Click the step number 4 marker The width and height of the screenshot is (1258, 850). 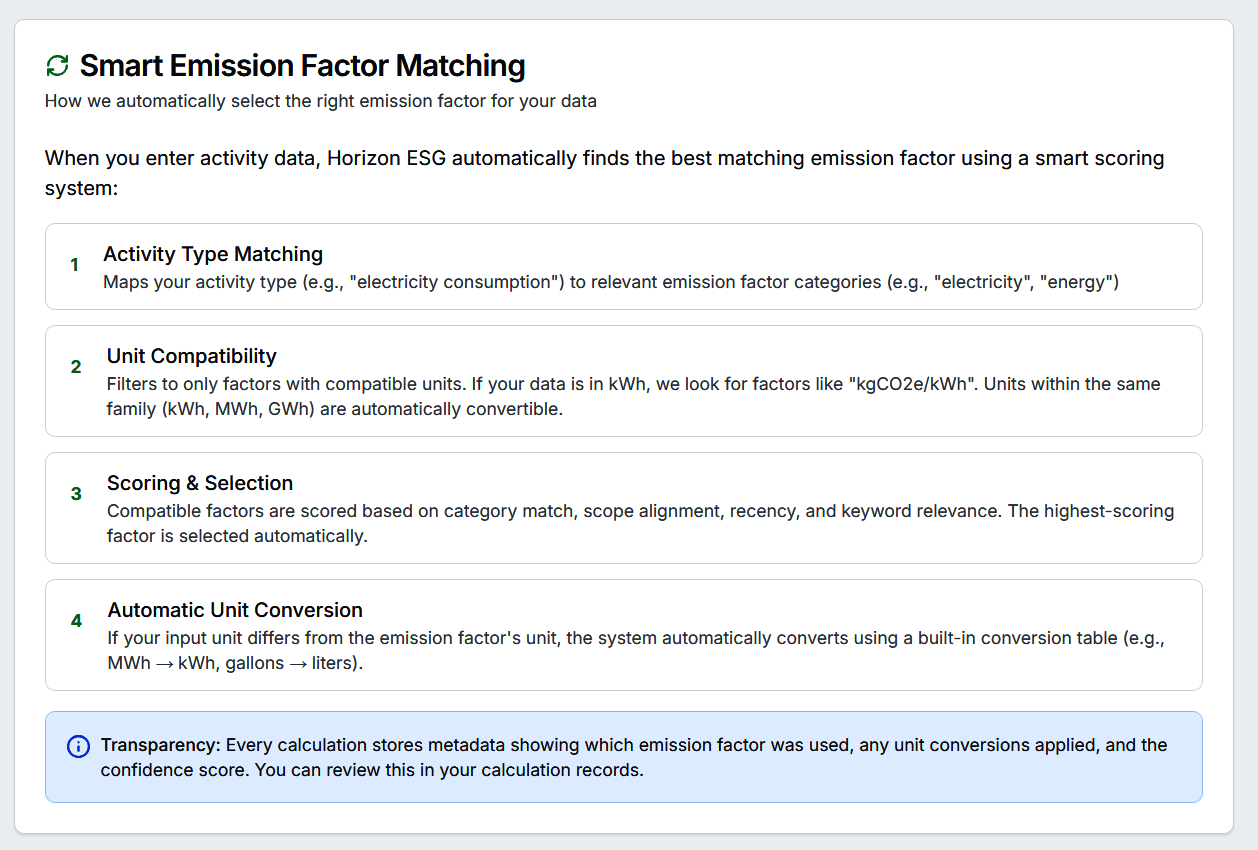(x=76, y=621)
